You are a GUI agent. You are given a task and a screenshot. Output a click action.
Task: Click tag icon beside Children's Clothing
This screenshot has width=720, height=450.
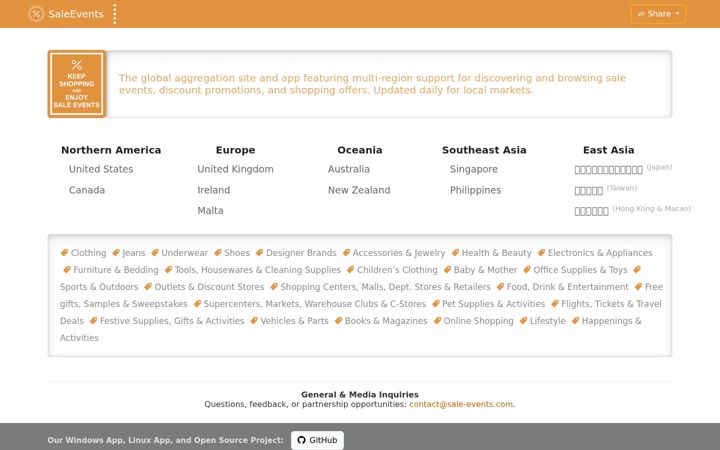click(x=350, y=270)
